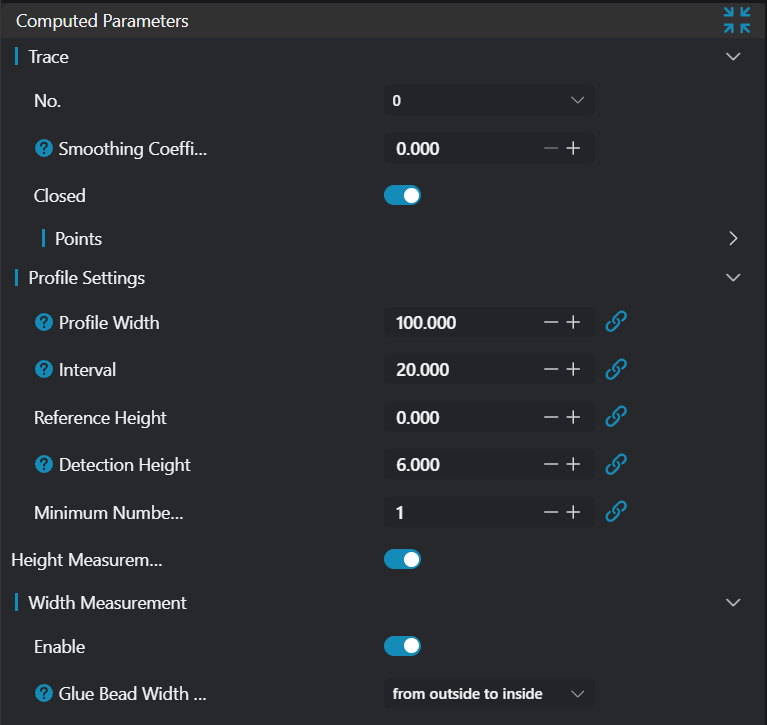Click link icon next to Minimum Number field
Image resolution: width=767 pixels, height=725 pixels.
[x=617, y=512]
